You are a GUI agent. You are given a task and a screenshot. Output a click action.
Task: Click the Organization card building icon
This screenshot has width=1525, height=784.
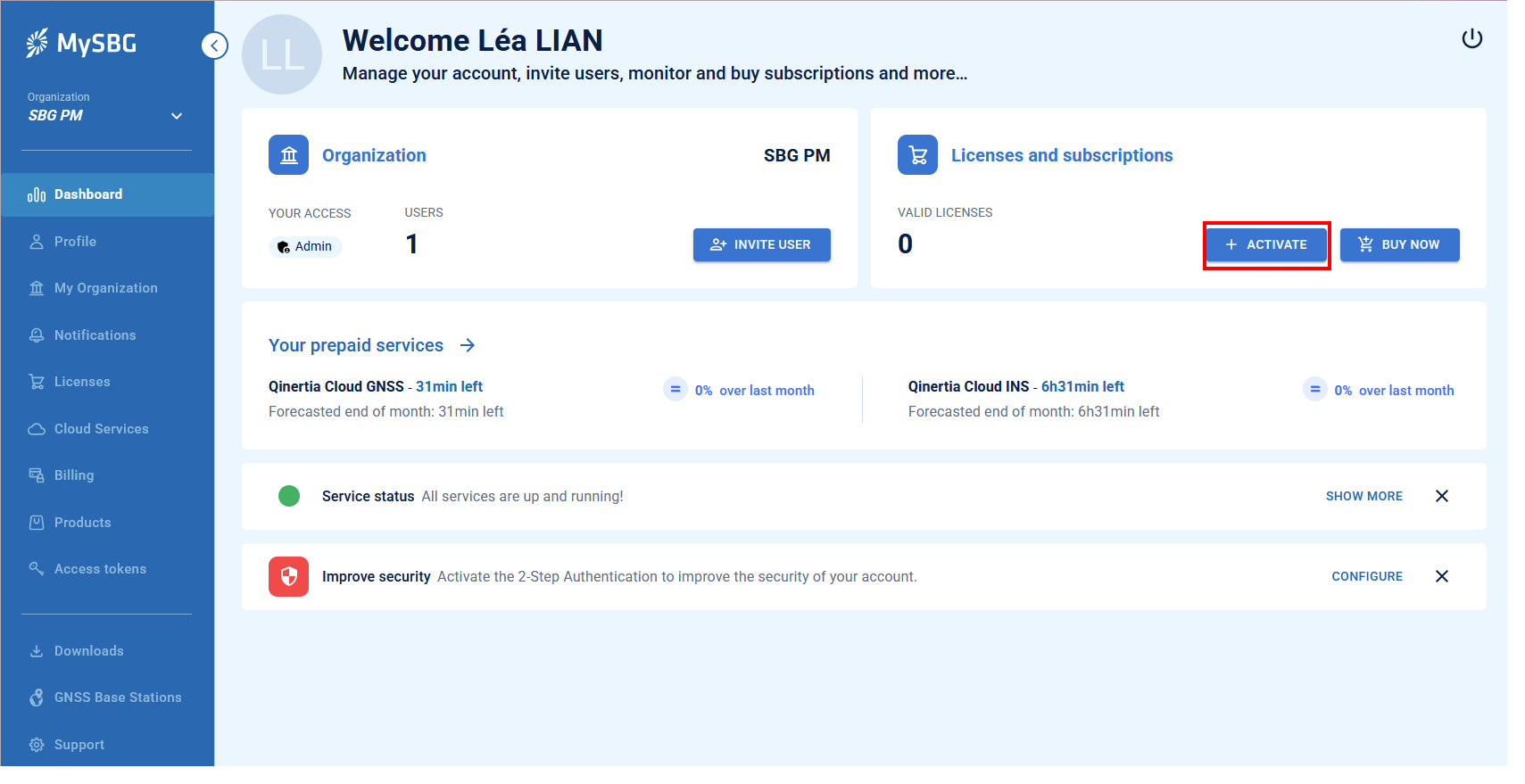(x=288, y=155)
